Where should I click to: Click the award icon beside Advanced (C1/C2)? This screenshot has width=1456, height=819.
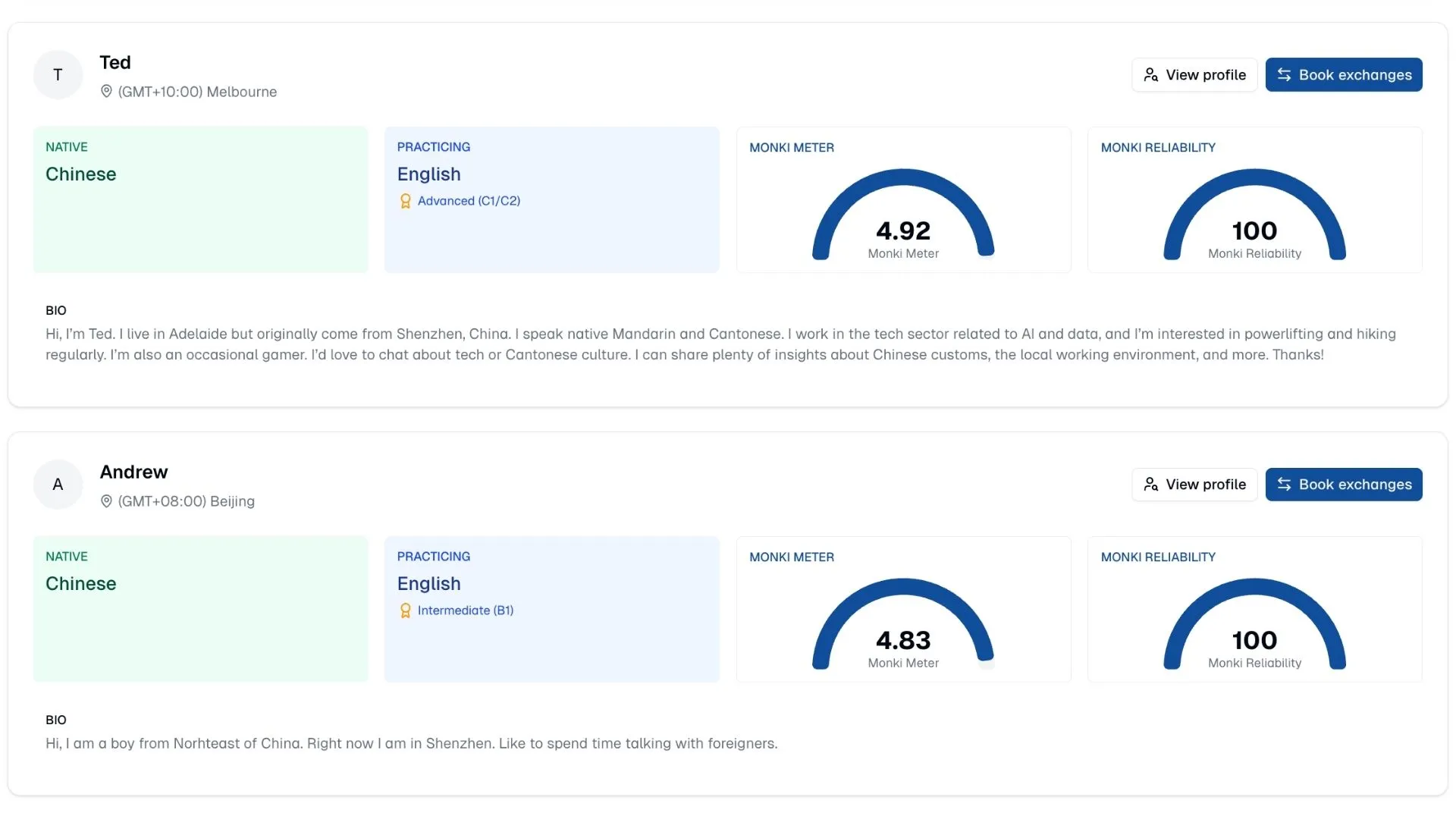(405, 201)
